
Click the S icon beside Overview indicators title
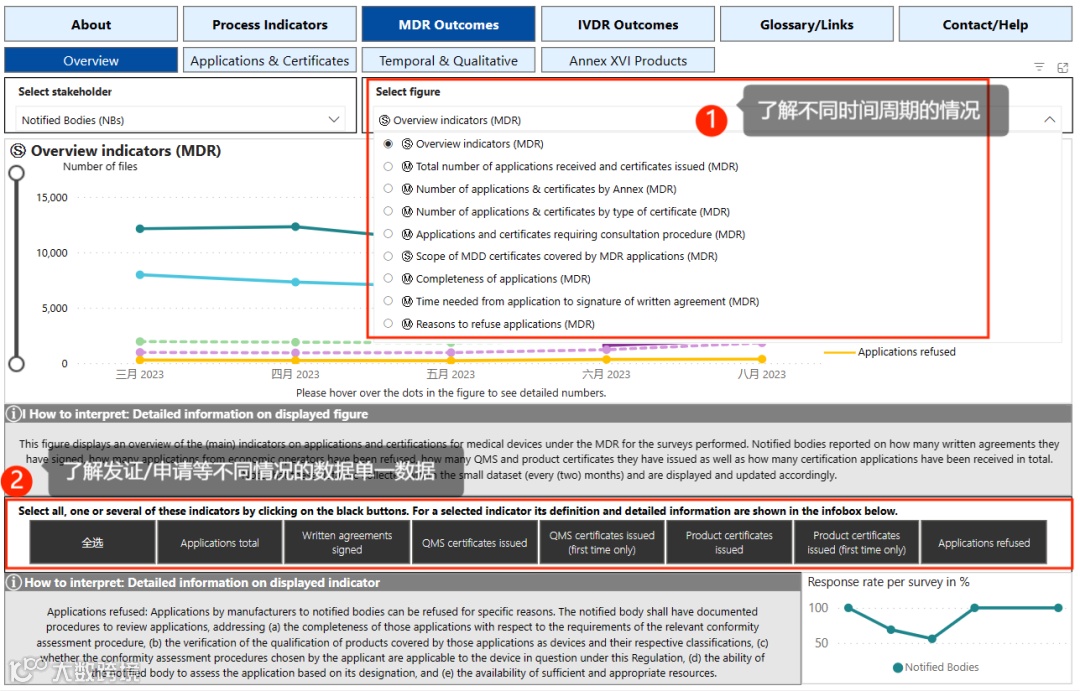click(x=18, y=151)
